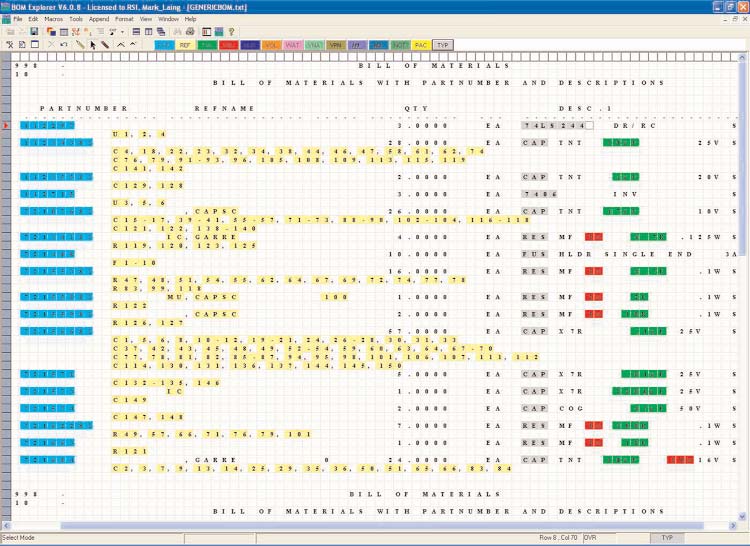Toggle the REF column type button
Screen dimensions: 750x546
point(186,45)
